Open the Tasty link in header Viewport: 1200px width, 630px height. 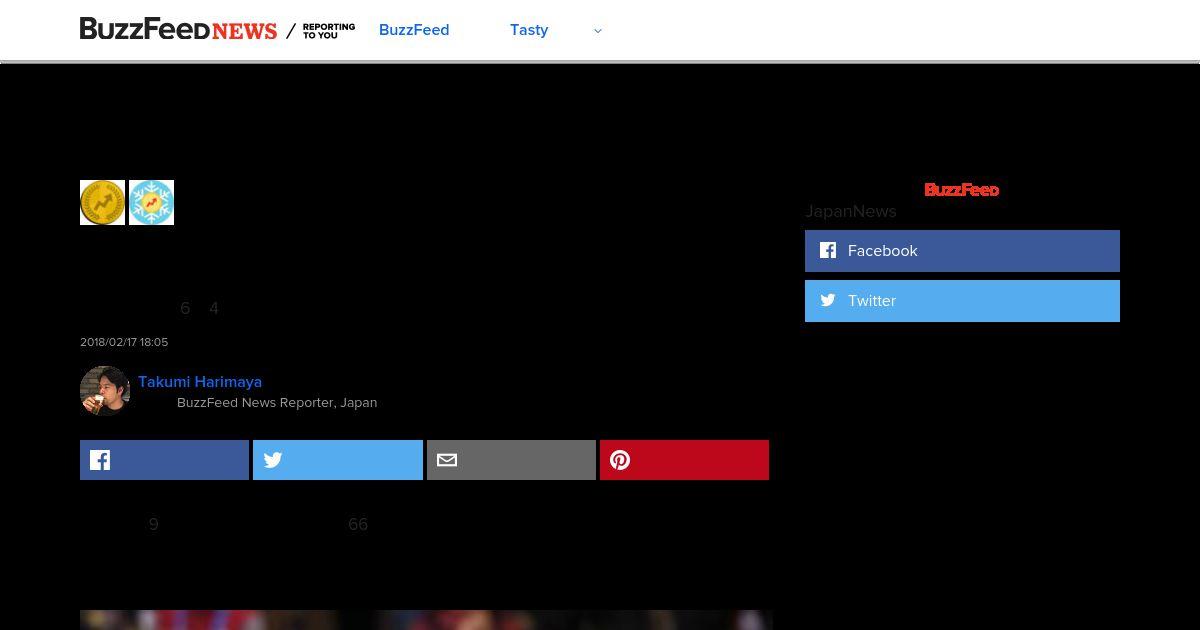pyautogui.click(x=529, y=30)
